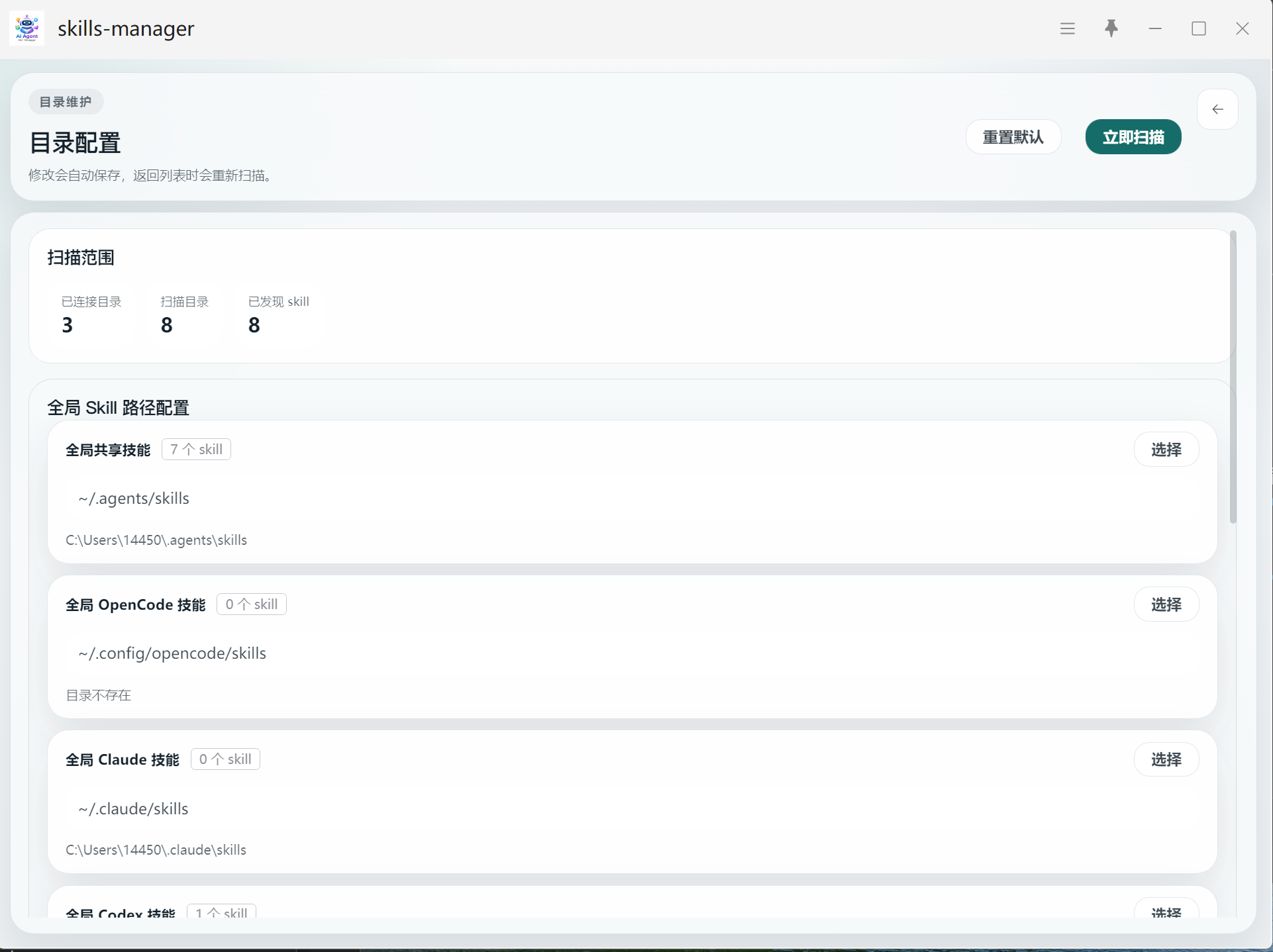Click the vertical scrollbar thumb

click(1233, 377)
